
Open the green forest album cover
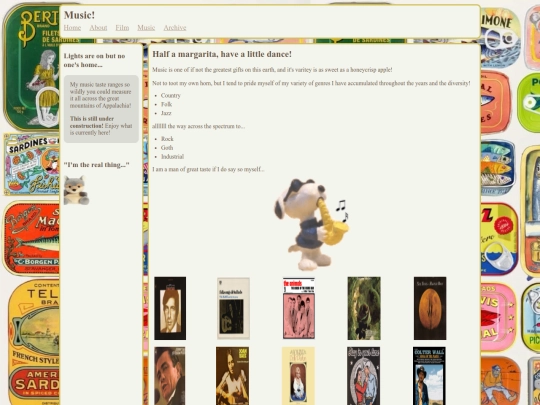364,308
